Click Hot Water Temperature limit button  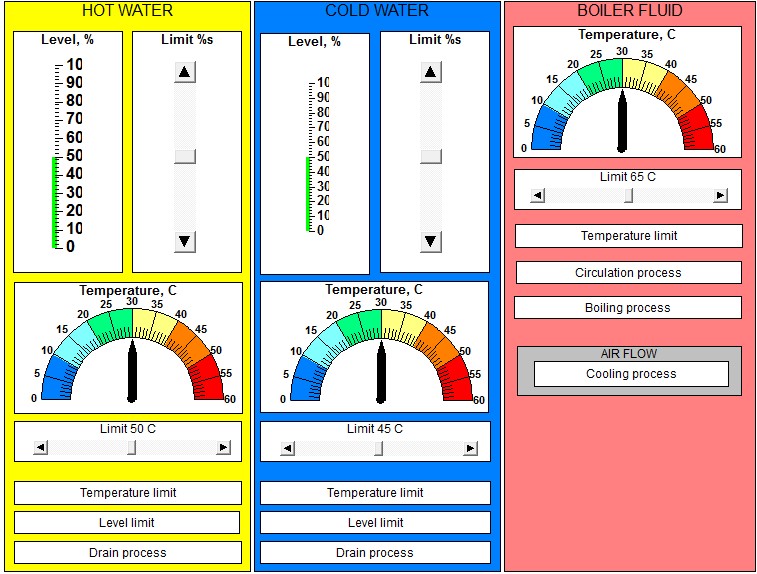[x=128, y=493]
